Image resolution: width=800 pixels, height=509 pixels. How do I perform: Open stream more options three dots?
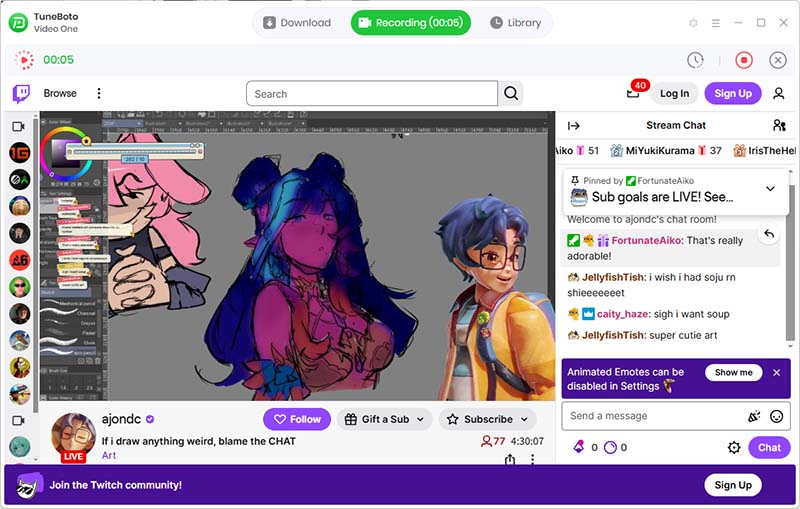[x=532, y=460]
